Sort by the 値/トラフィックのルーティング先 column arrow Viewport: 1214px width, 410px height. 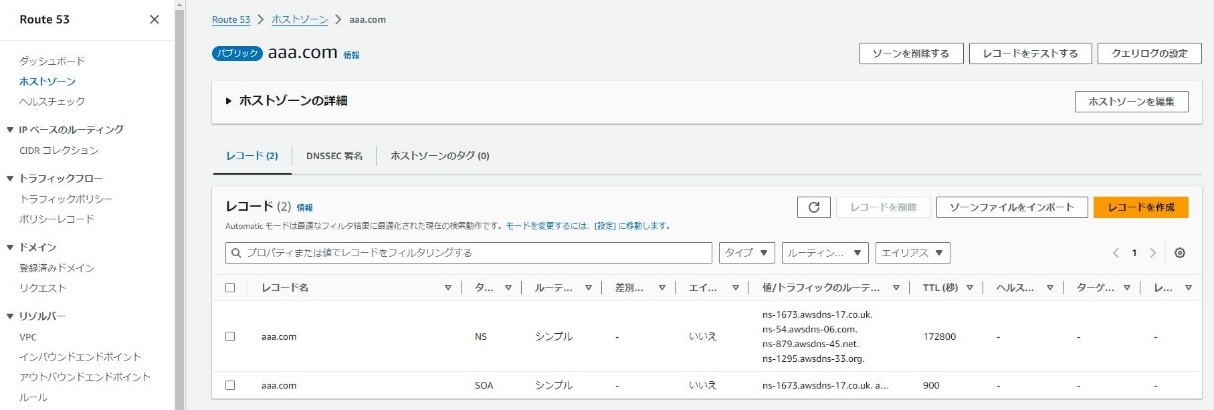pos(895,288)
